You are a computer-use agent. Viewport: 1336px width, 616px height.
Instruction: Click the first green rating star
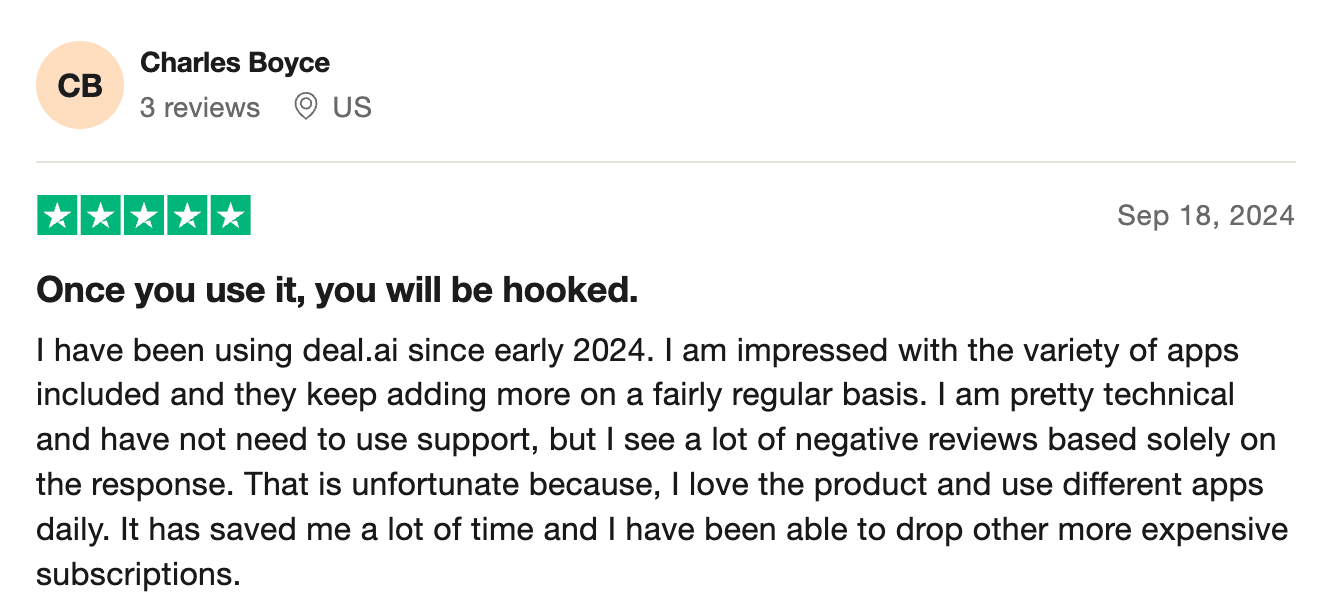pyautogui.click(x=58, y=216)
